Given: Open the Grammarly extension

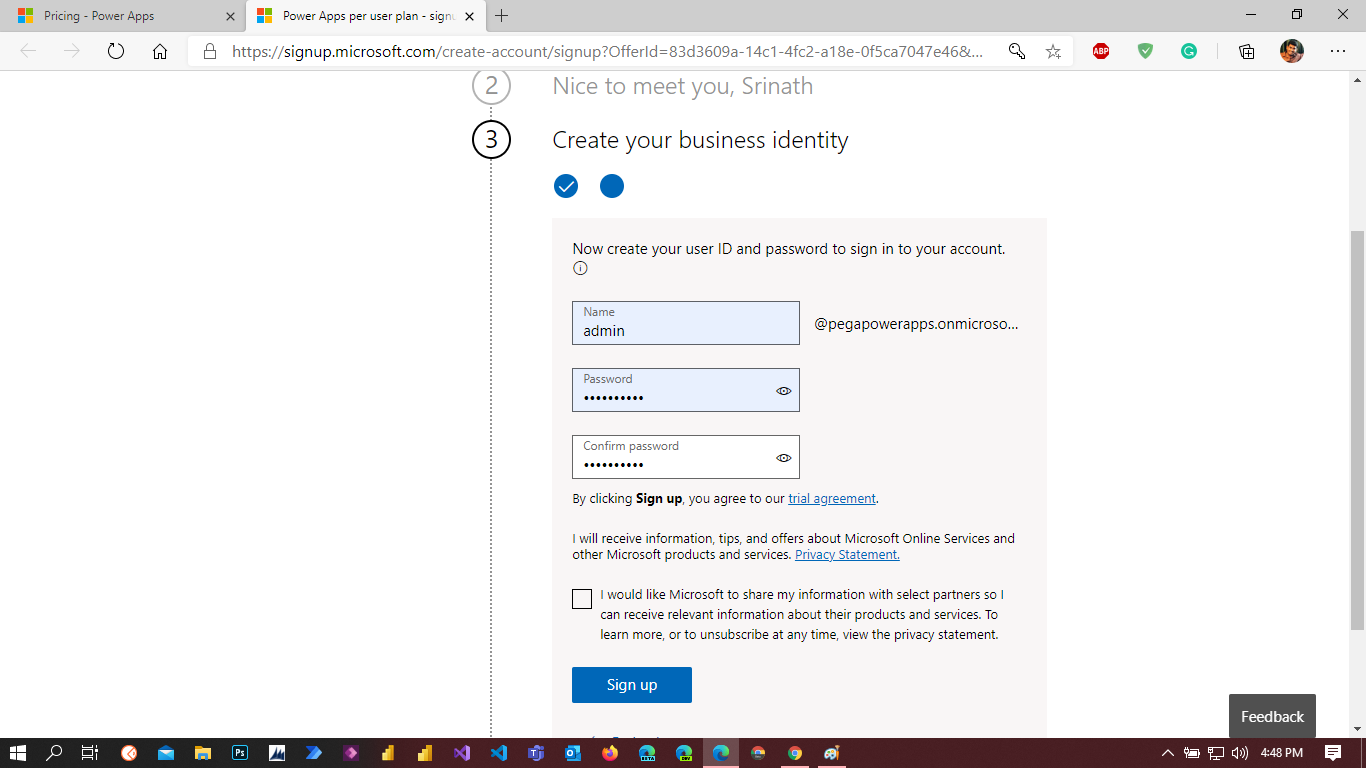Looking at the screenshot, I should pyautogui.click(x=1189, y=51).
